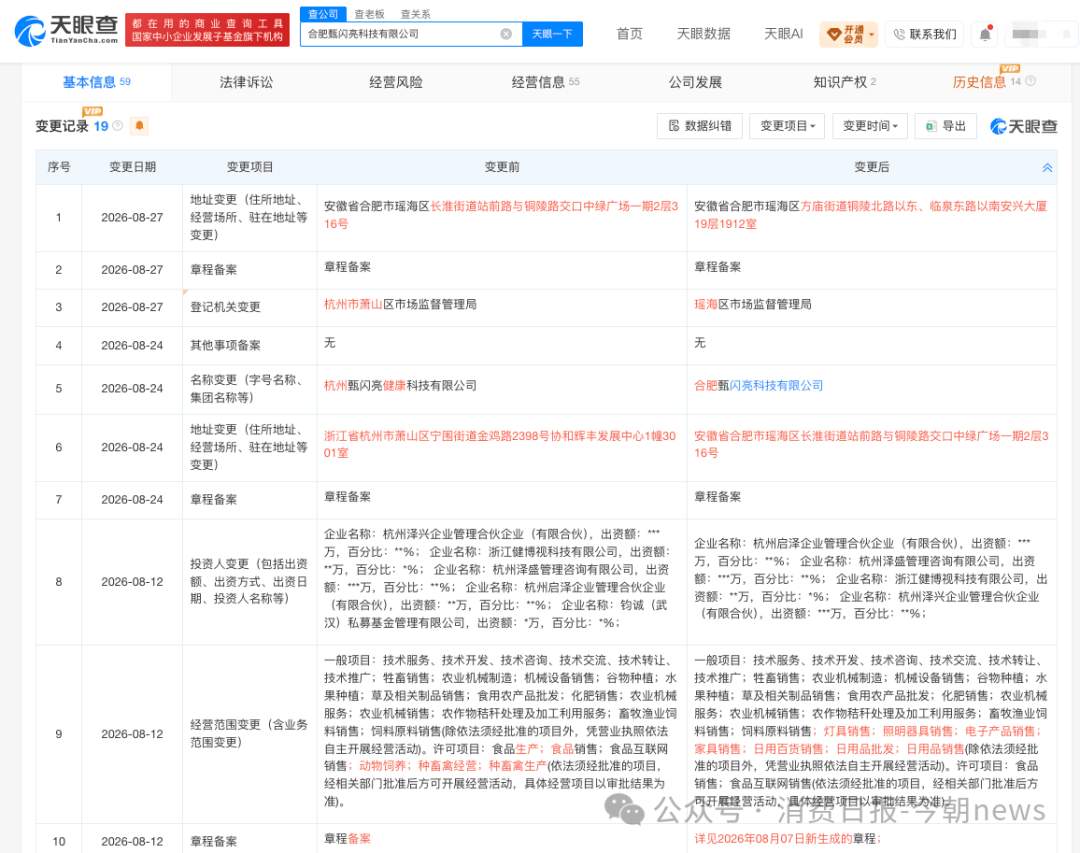Collapse the table with the double chevron icon
This screenshot has width=1080, height=853.
tap(1047, 167)
